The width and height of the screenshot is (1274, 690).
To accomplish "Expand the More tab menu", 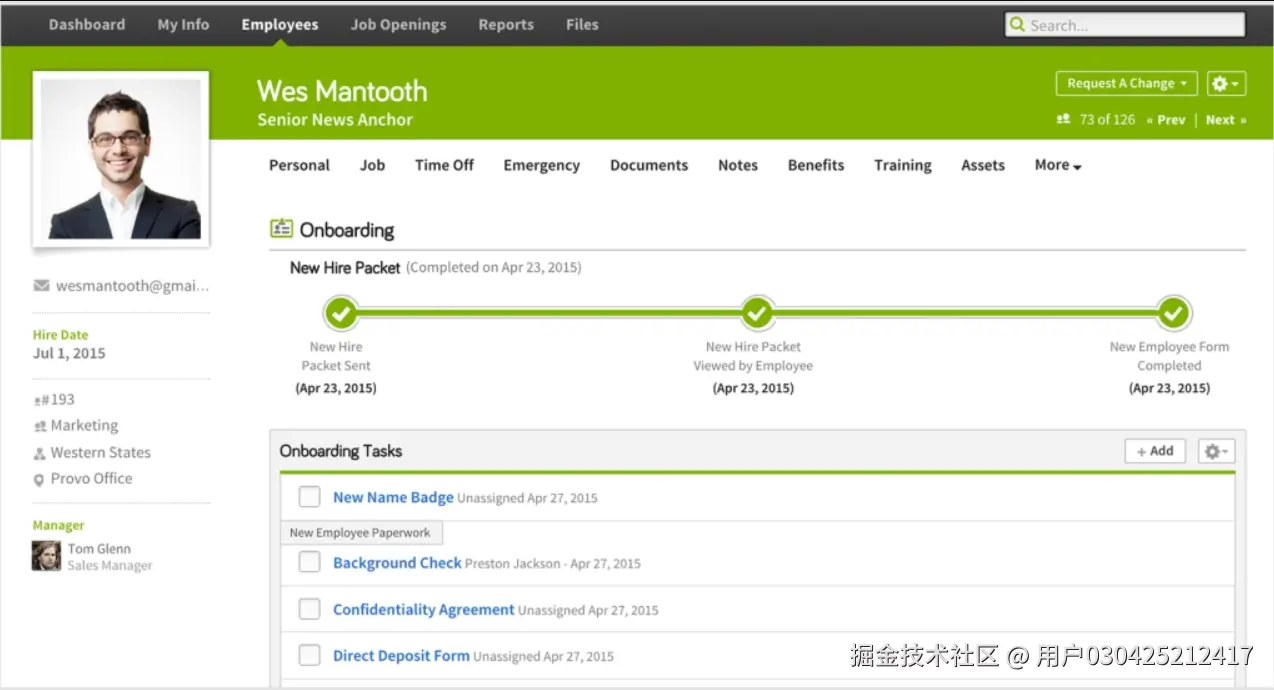I will [x=1058, y=165].
